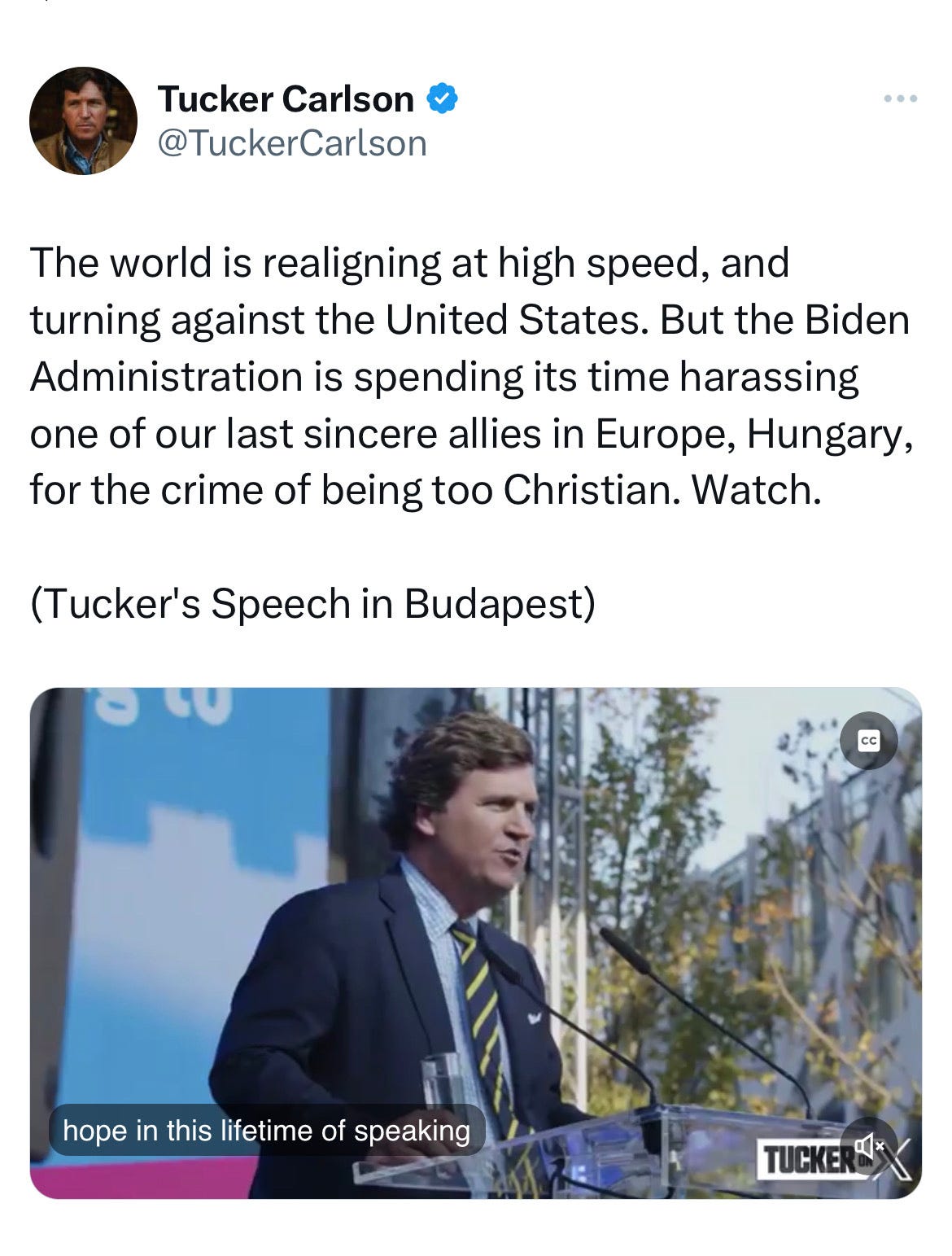Image resolution: width=952 pixels, height=1256 pixels.
Task: Toggle closed captions with the CC button
Action: click(868, 741)
